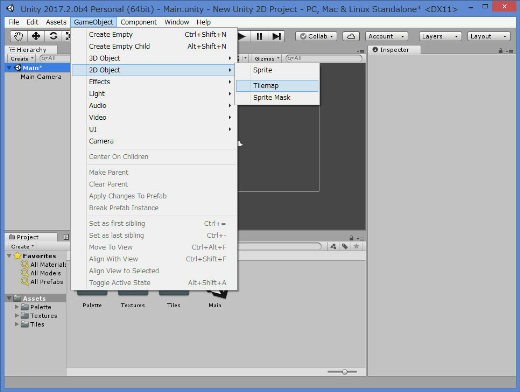Collapse the Assets folder tree
Screen dimensions: 520x392
pyautogui.click(x=9, y=298)
